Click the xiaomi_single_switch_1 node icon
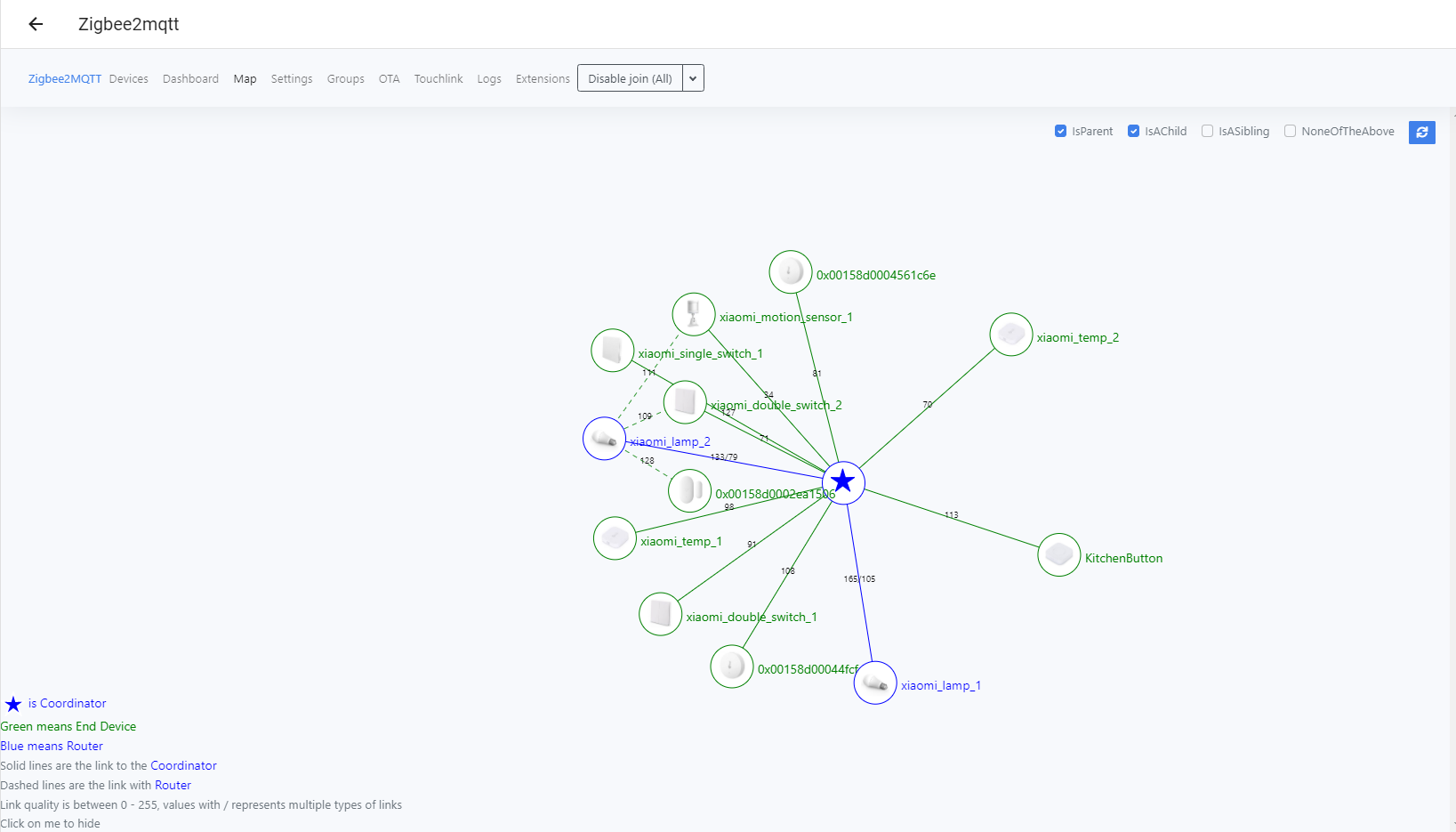Screen dimensions: 1456x832 pyautogui.click(x=613, y=350)
